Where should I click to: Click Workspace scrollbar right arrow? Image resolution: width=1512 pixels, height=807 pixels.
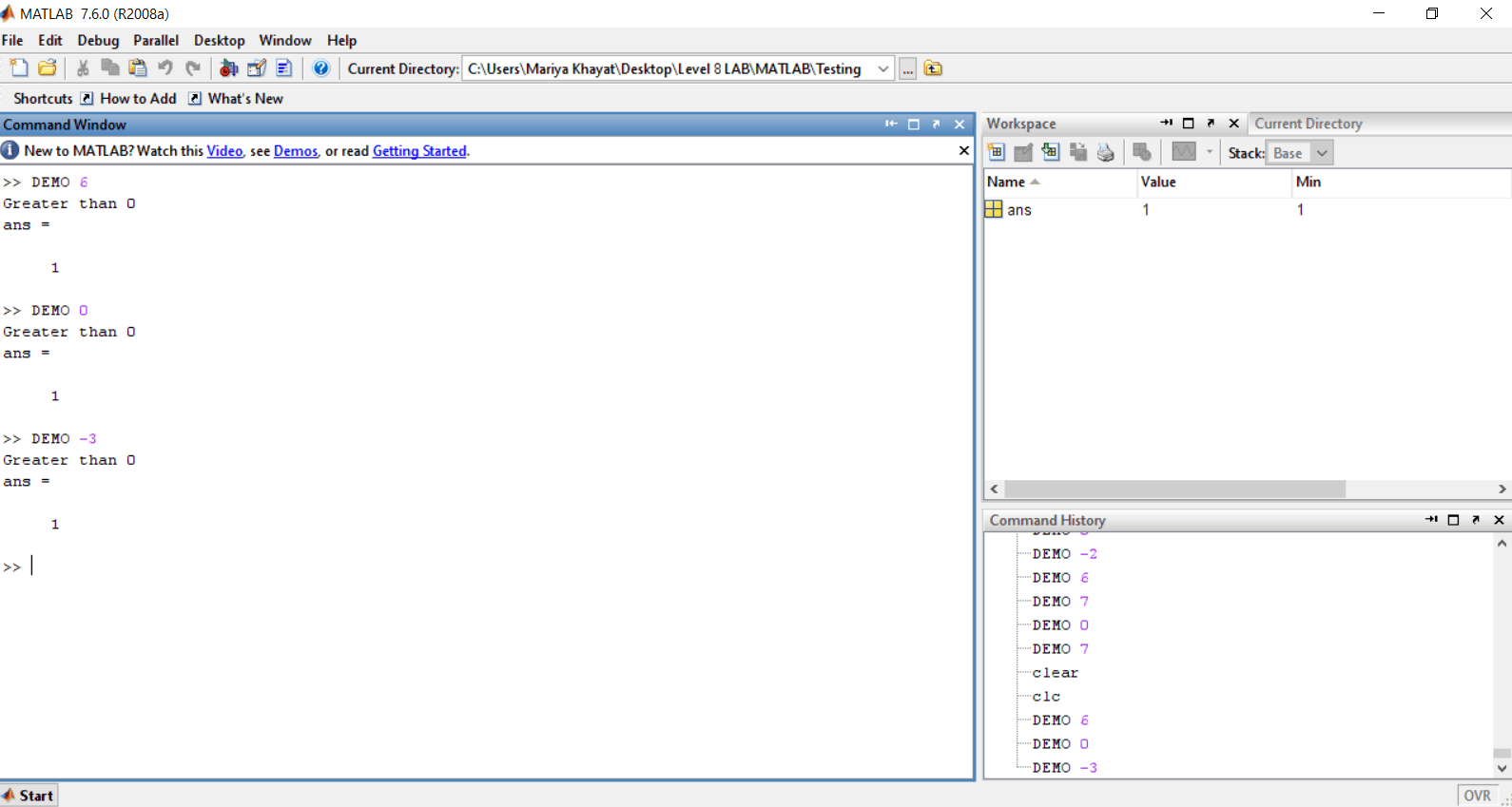coord(1502,489)
